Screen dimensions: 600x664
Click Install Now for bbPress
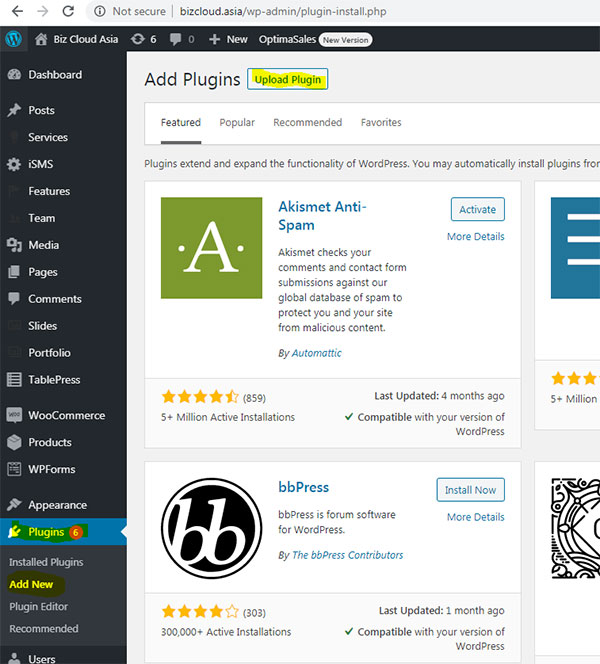click(470, 490)
